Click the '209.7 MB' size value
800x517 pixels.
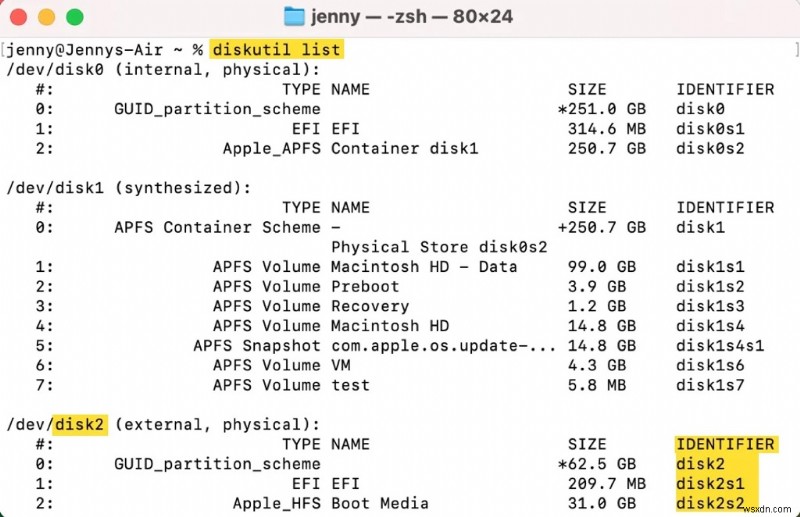tap(607, 483)
